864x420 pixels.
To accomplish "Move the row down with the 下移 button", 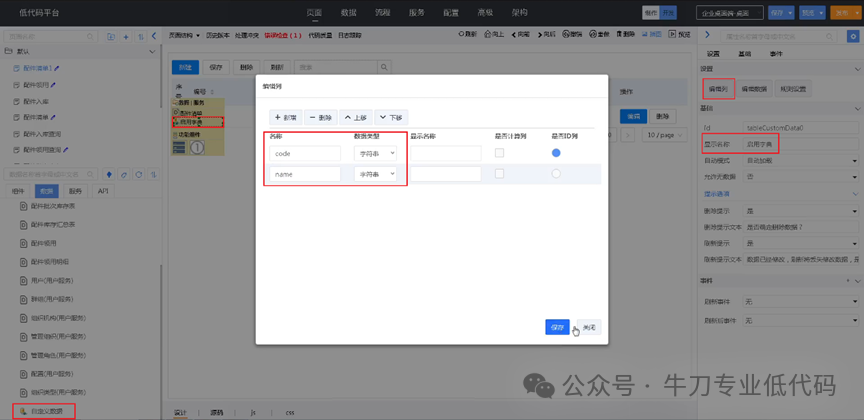I will [391, 117].
